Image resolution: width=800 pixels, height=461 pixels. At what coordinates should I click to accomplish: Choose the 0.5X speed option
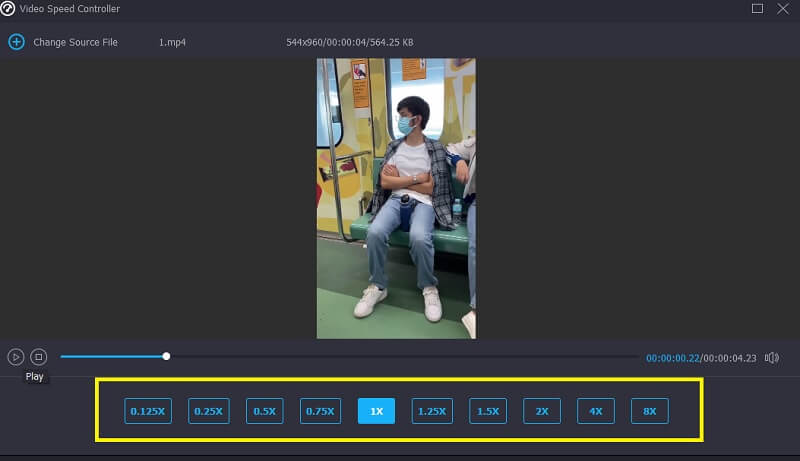[265, 411]
